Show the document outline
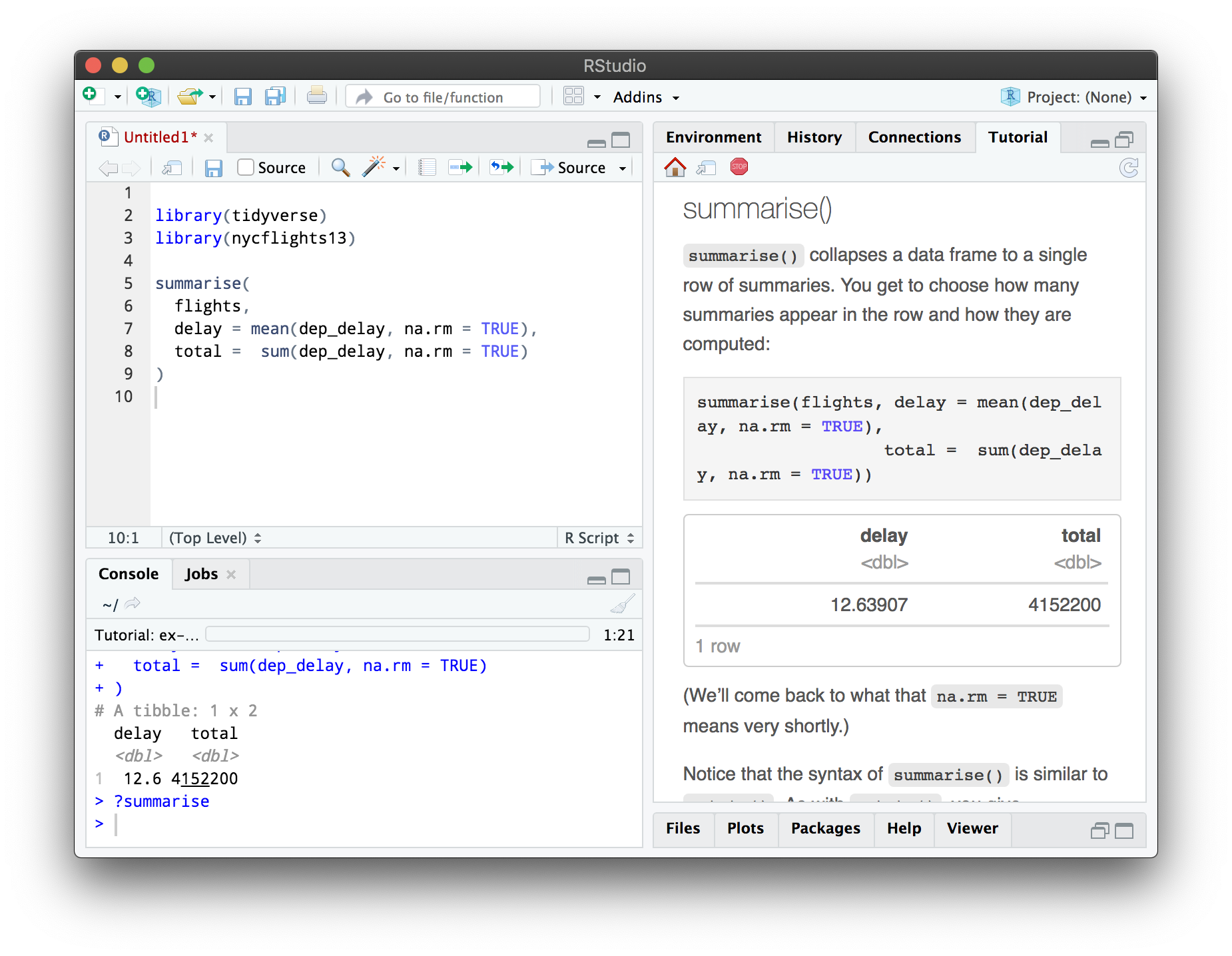This screenshot has height=956, width=1232. [426, 167]
